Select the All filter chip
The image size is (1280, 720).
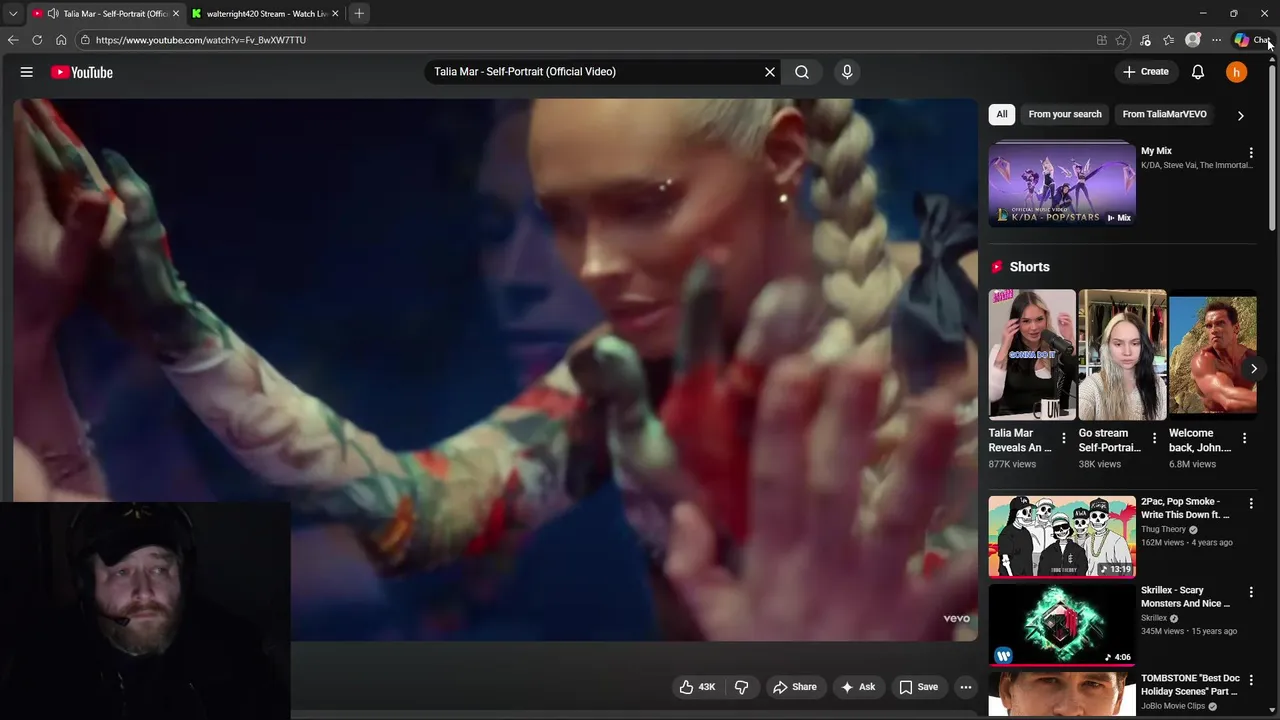tap(1002, 114)
